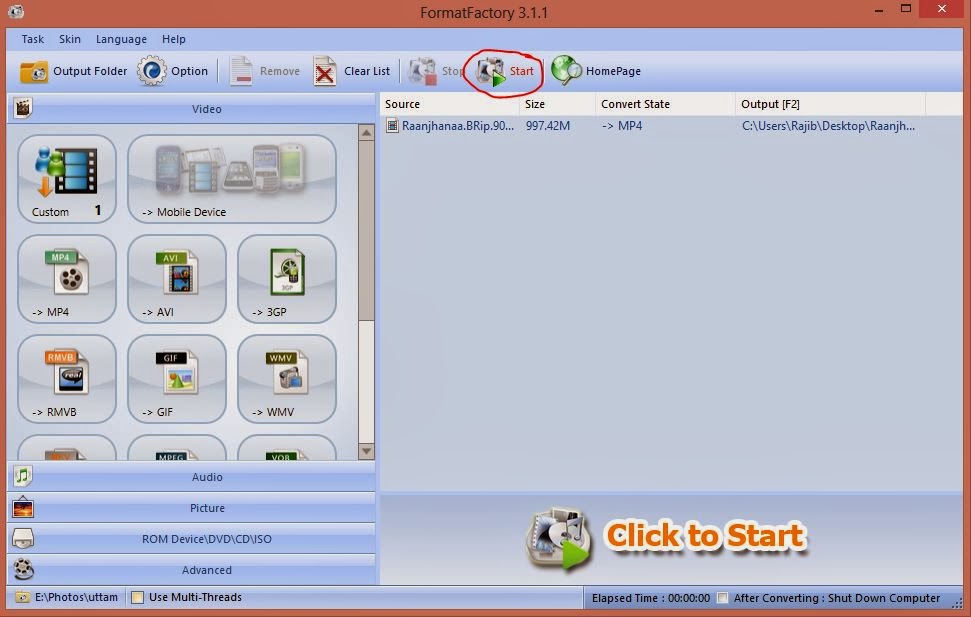Click the format list scrollbar thumb
Viewport: 971px width, 617px height.
[x=367, y=230]
